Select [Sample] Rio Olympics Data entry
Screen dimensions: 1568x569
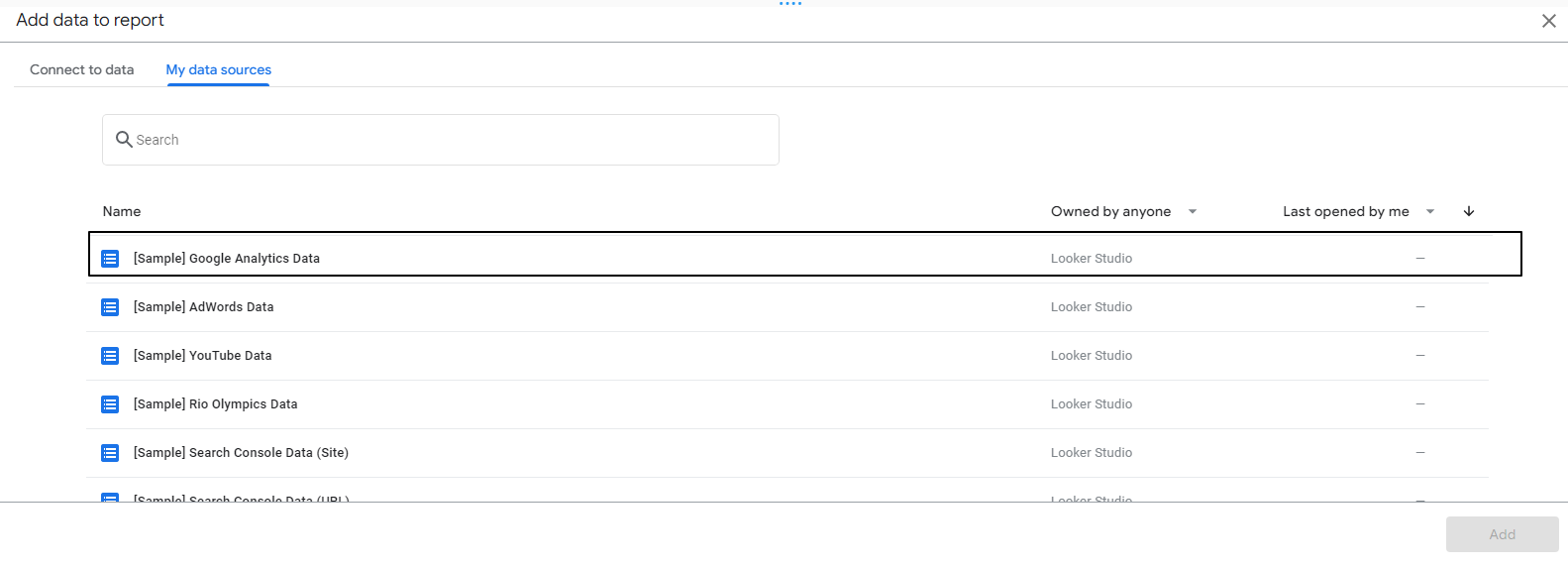coord(216,404)
